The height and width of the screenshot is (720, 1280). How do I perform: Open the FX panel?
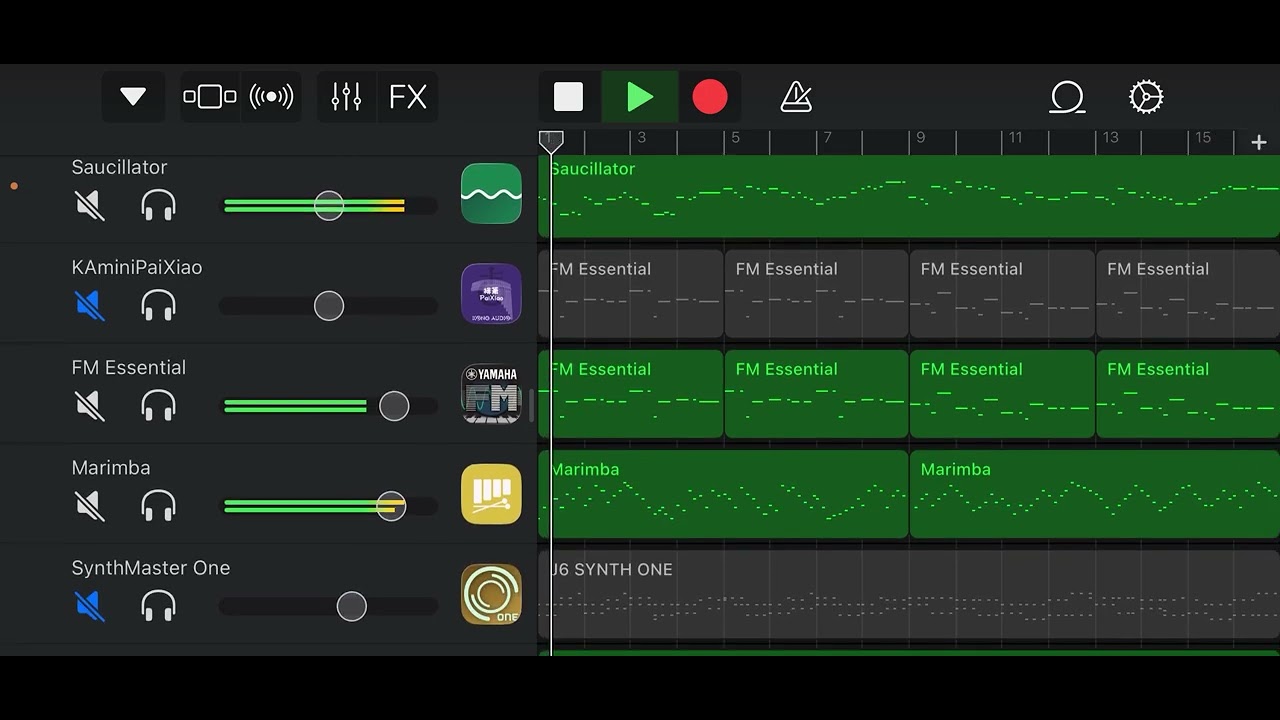(x=408, y=97)
